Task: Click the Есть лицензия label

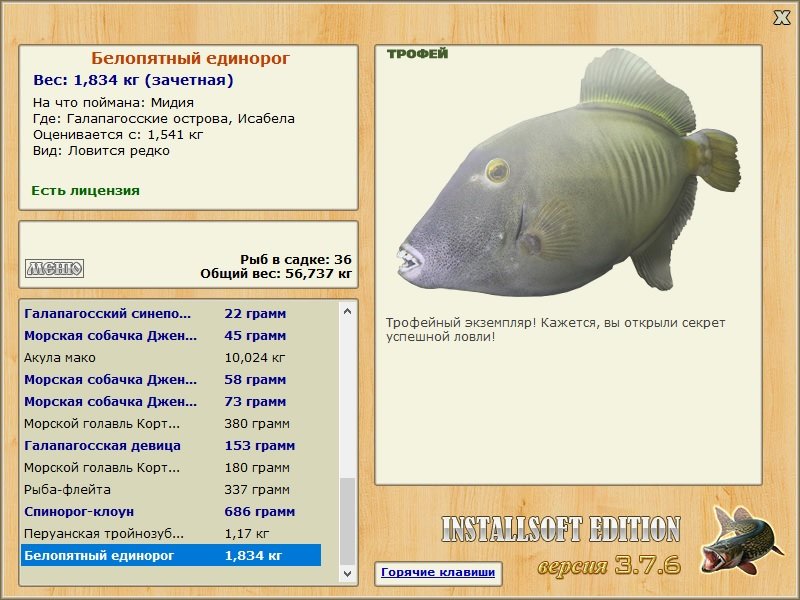Action: [86, 190]
